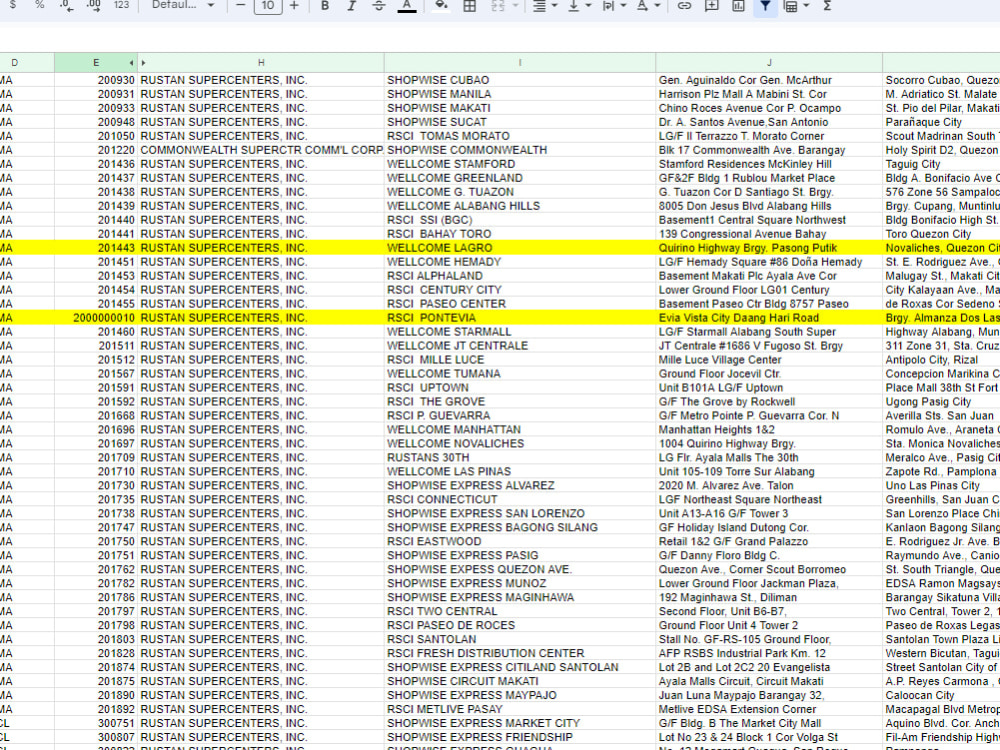Select highlighted cell WELLCOME LAGRO

[x=520, y=247]
